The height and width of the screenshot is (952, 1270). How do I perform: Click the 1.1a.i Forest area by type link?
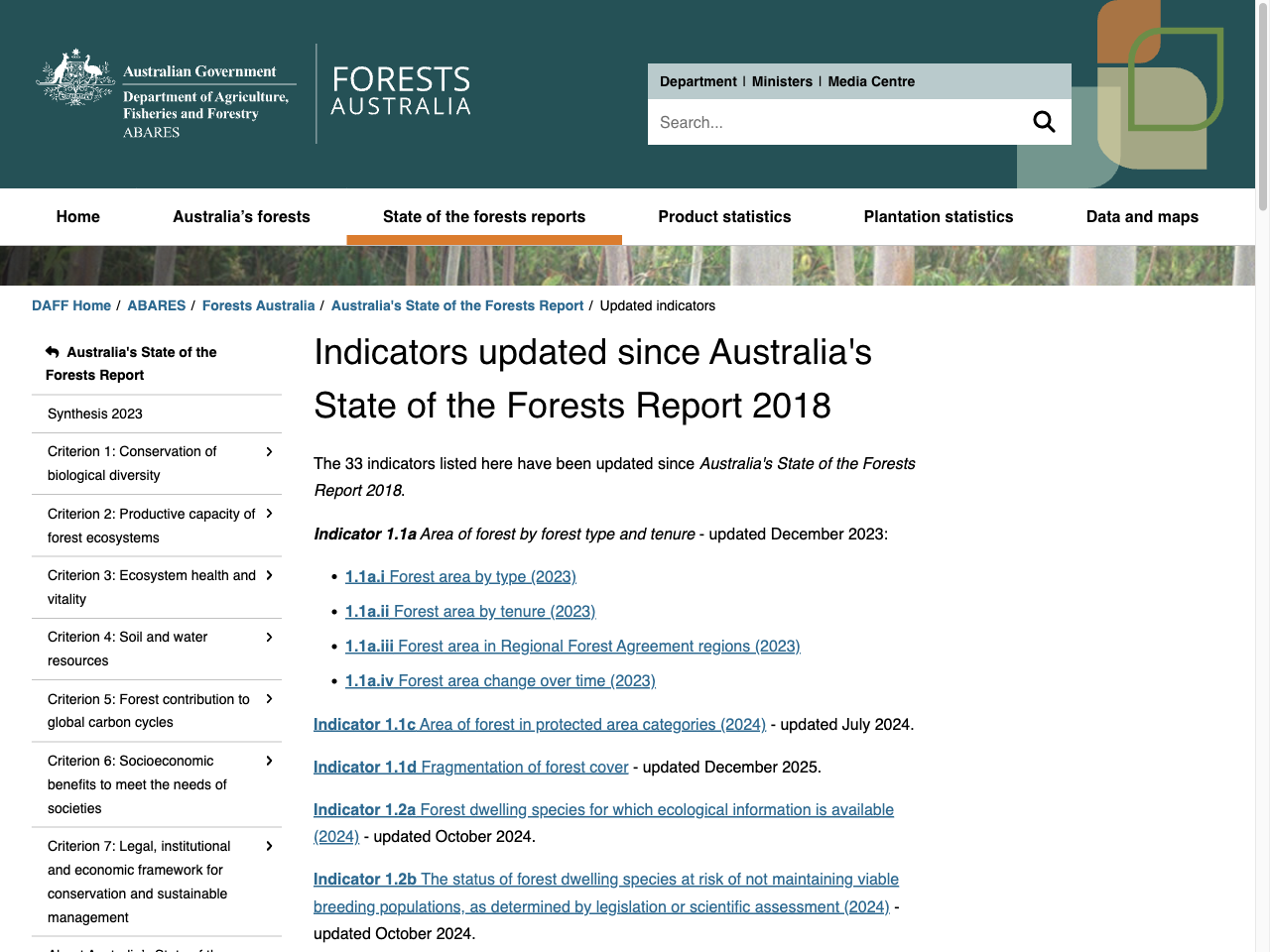tap(460, 576)
